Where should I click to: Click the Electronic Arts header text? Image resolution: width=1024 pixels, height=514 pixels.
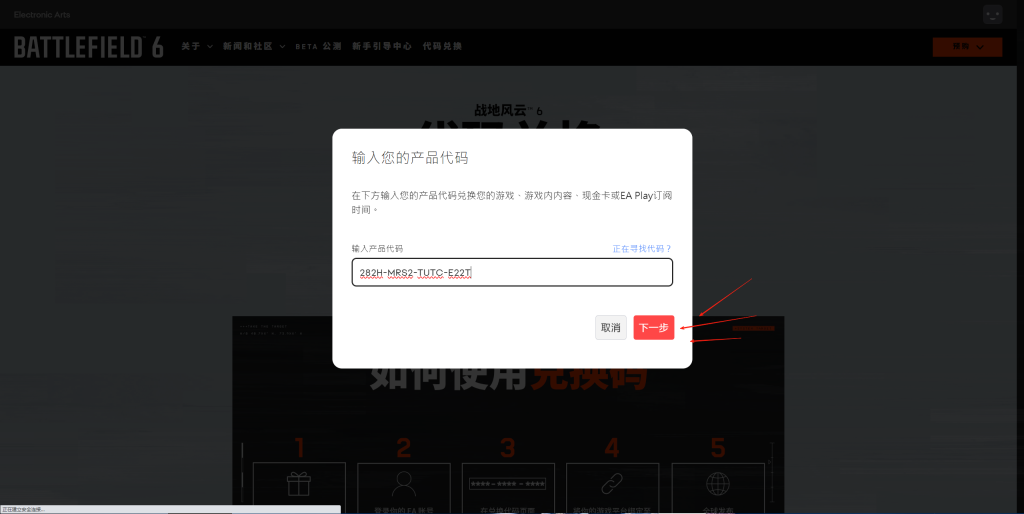point(42,14)
